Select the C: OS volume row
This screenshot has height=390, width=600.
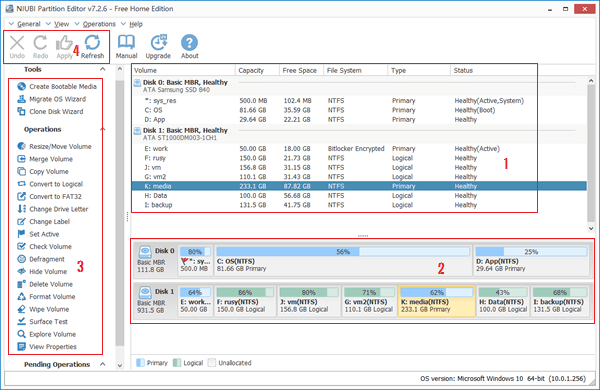(x=359, y=110)
